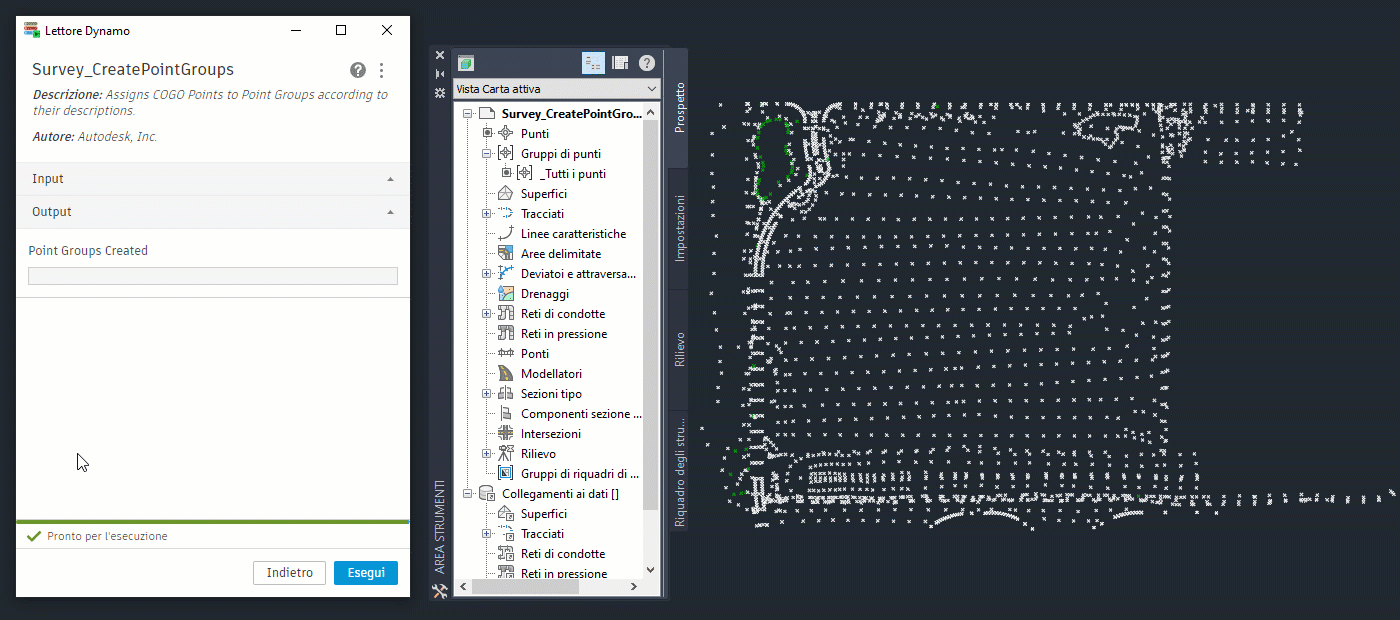This screenshot has height=620, width=1400.
Task: Toggle the tree view display icon
Action: coord(593,63)
